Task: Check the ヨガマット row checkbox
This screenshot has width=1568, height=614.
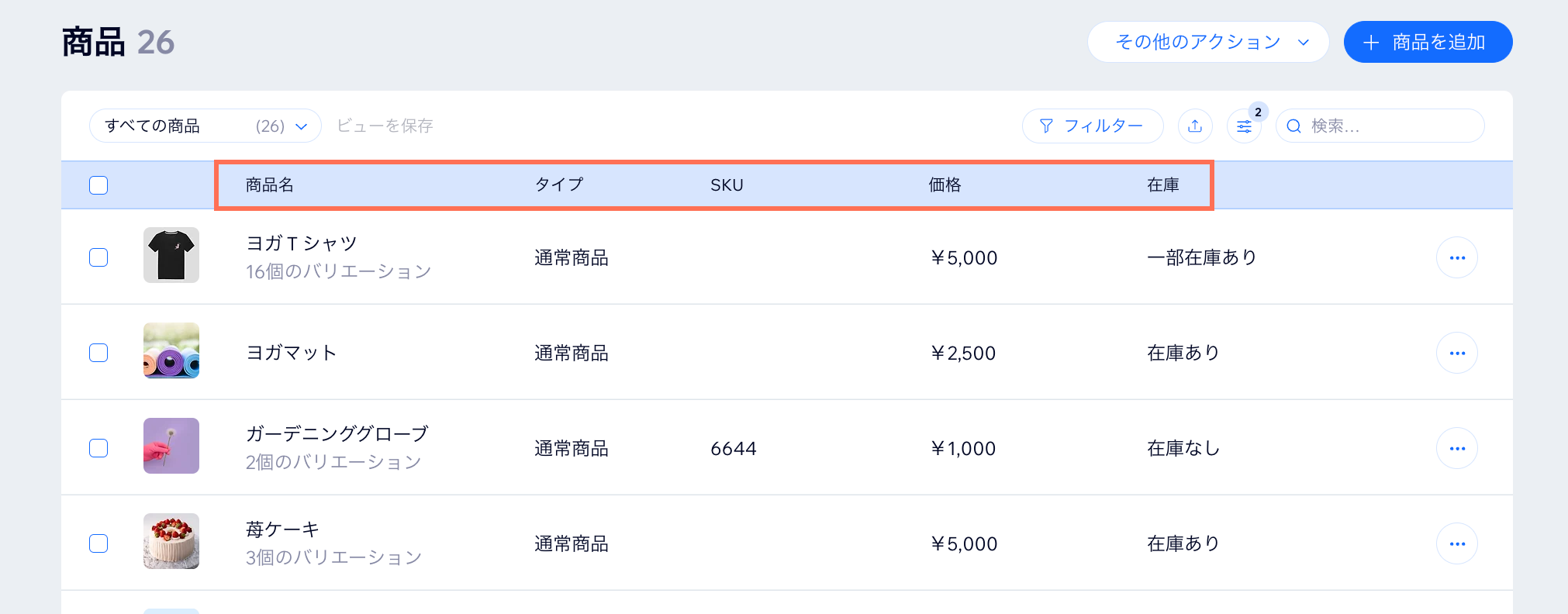Action: pos(98,353)
